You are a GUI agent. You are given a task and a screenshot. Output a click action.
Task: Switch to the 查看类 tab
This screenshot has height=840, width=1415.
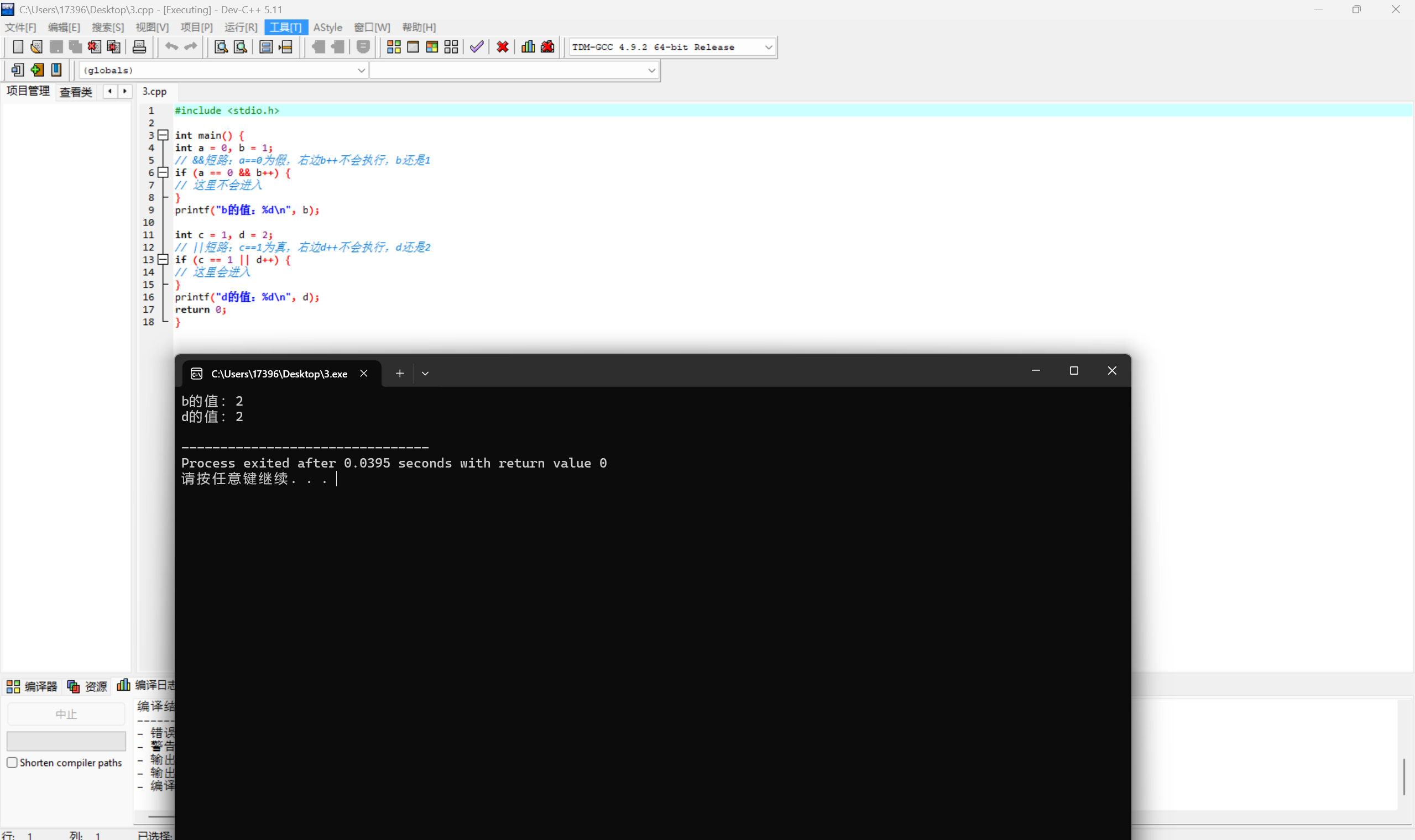[x=76, y=92]
